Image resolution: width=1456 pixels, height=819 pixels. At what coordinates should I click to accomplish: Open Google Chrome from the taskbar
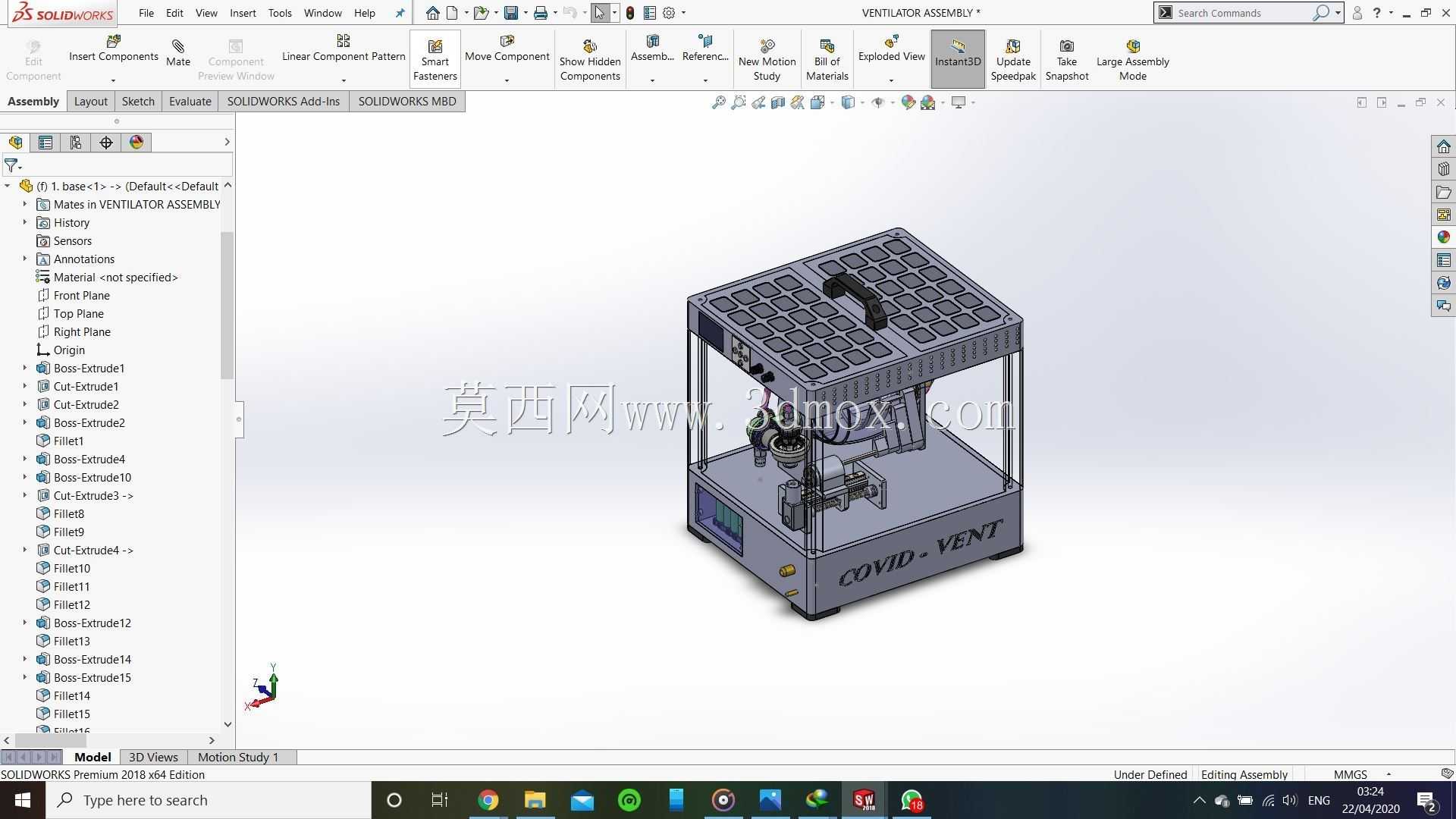[488, 800]
